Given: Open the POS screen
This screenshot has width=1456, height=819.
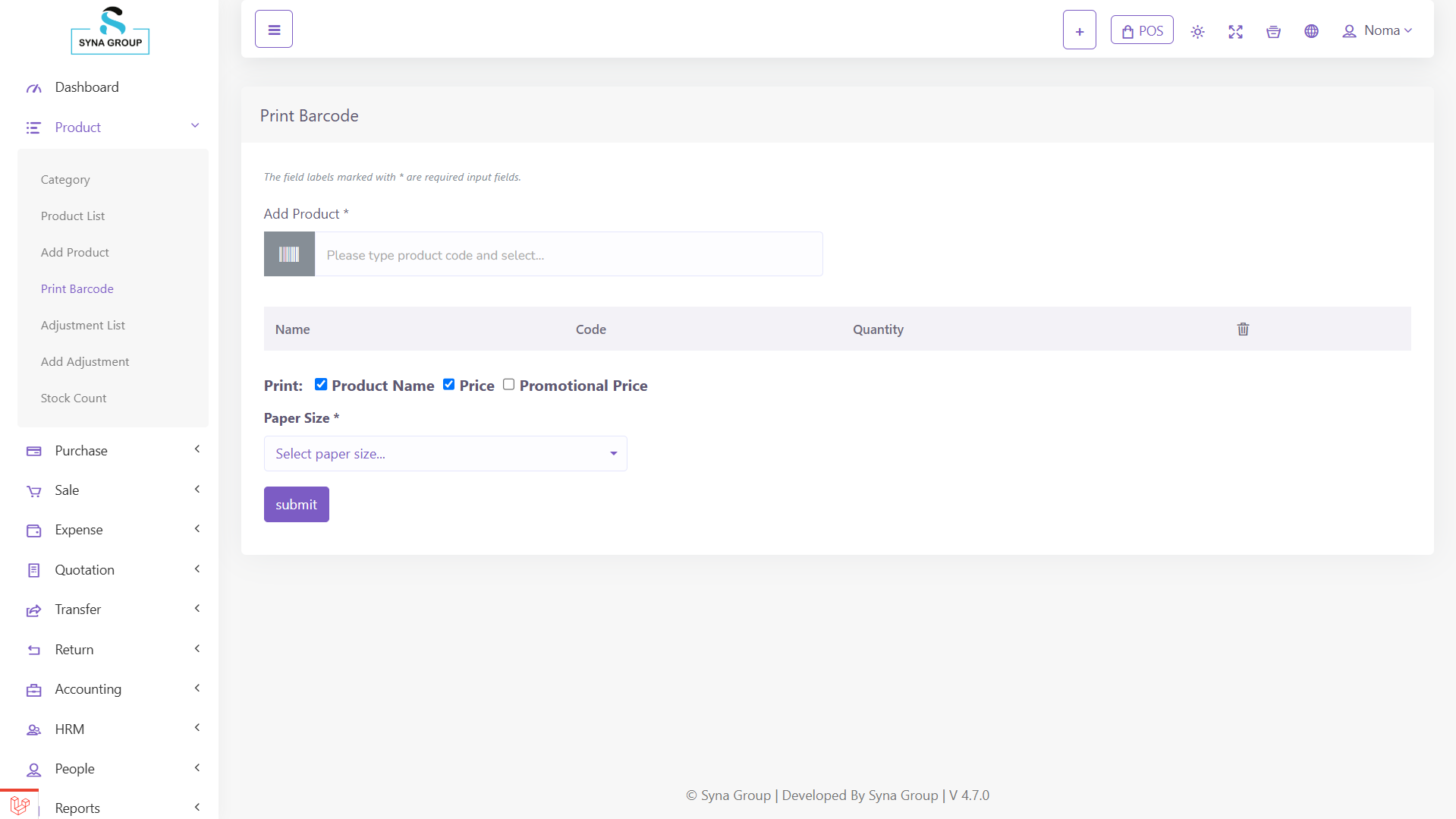Looking at the screenshot, I should [1141, 30].
